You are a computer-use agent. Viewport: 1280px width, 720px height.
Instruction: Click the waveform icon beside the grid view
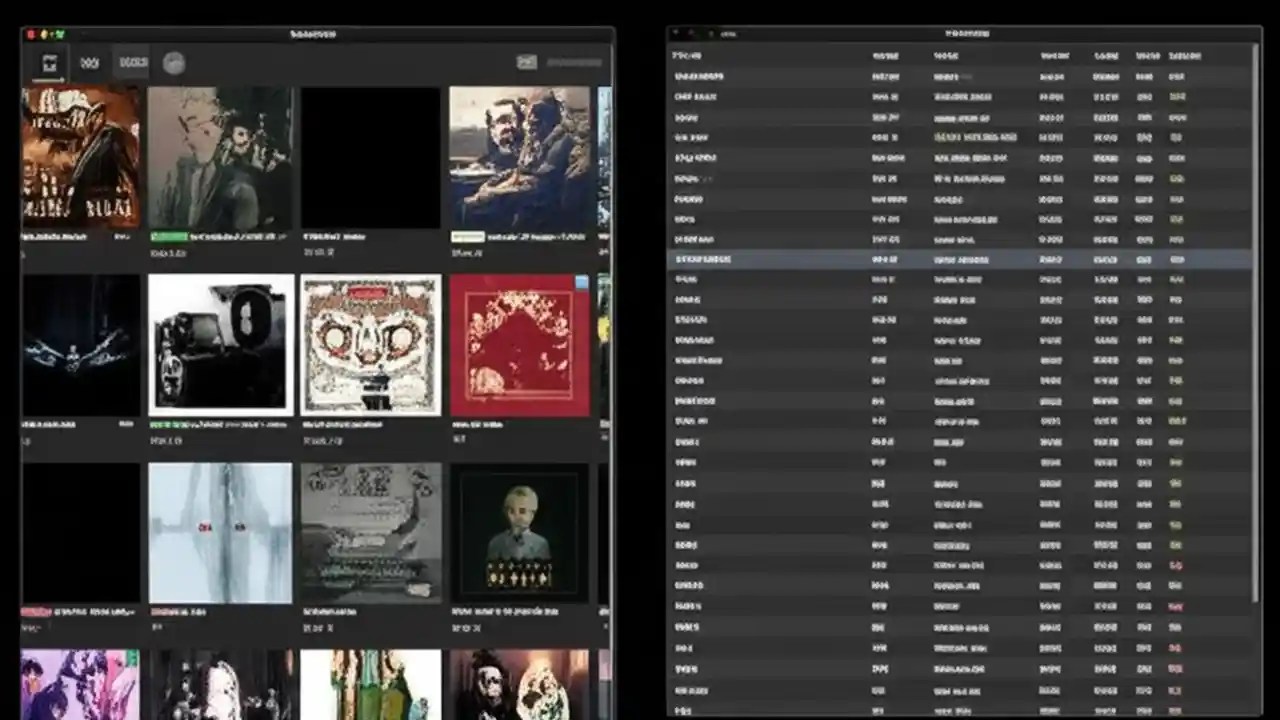pos(89,62)
